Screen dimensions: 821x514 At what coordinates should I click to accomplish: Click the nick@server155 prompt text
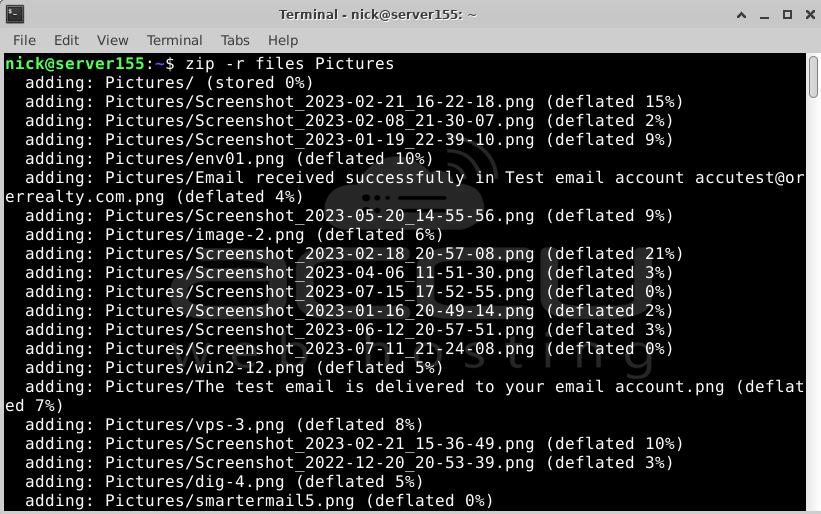[74, 64]
